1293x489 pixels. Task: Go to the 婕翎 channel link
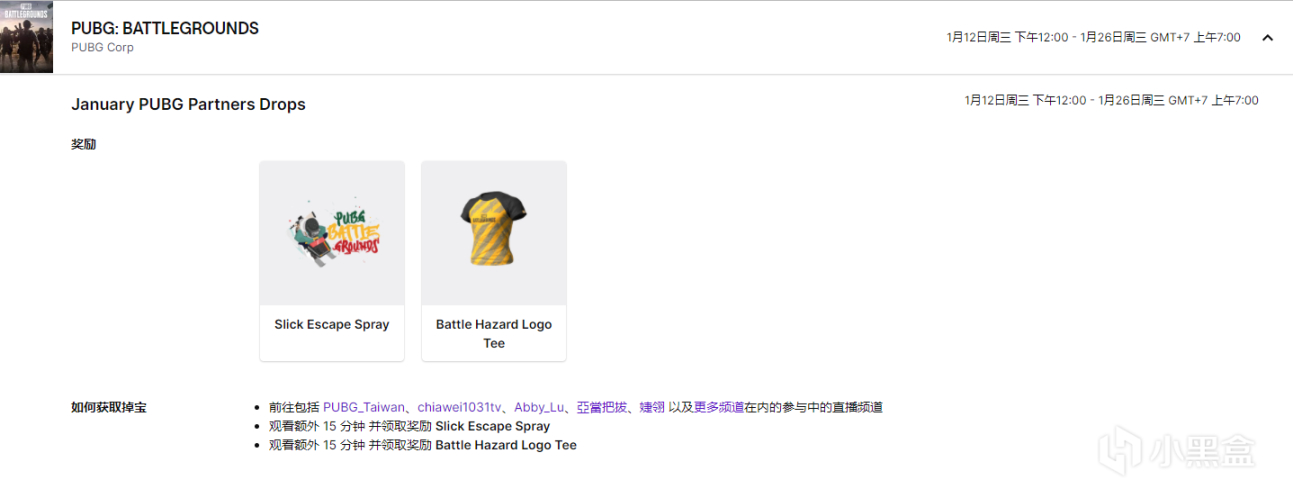tap(652, 407)
